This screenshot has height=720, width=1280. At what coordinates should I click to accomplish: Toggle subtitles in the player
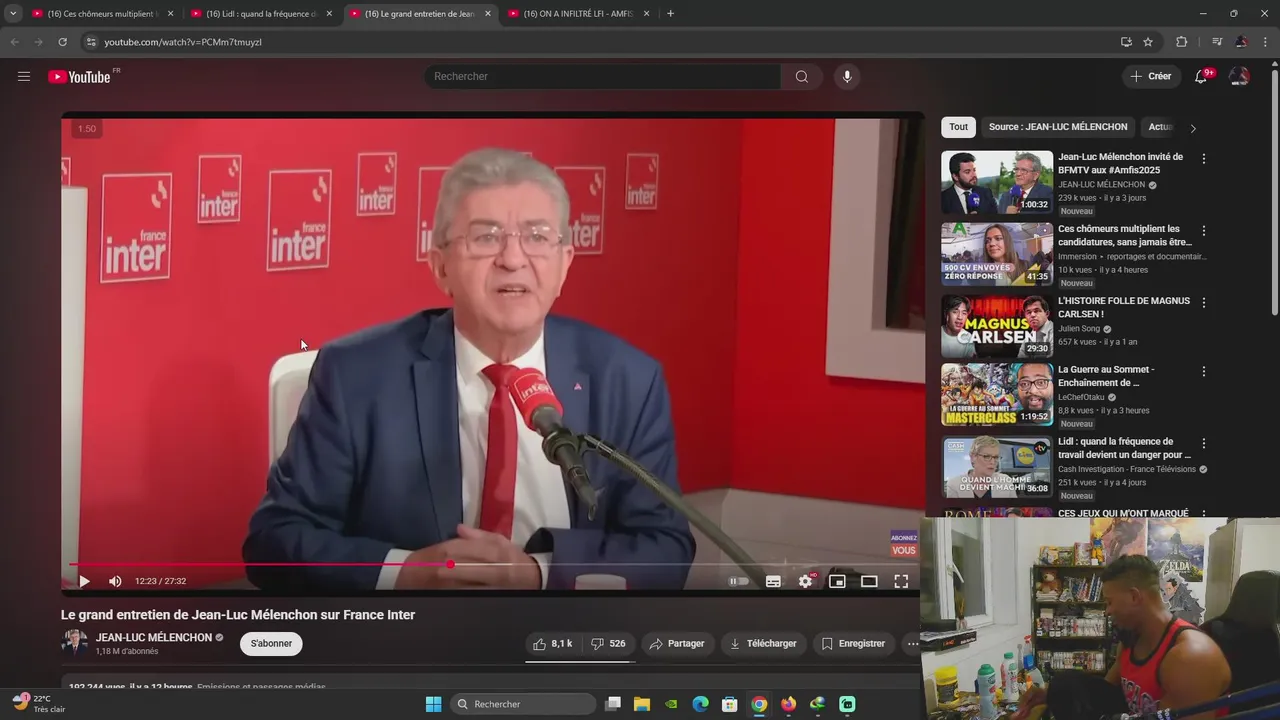click(773, 581)
